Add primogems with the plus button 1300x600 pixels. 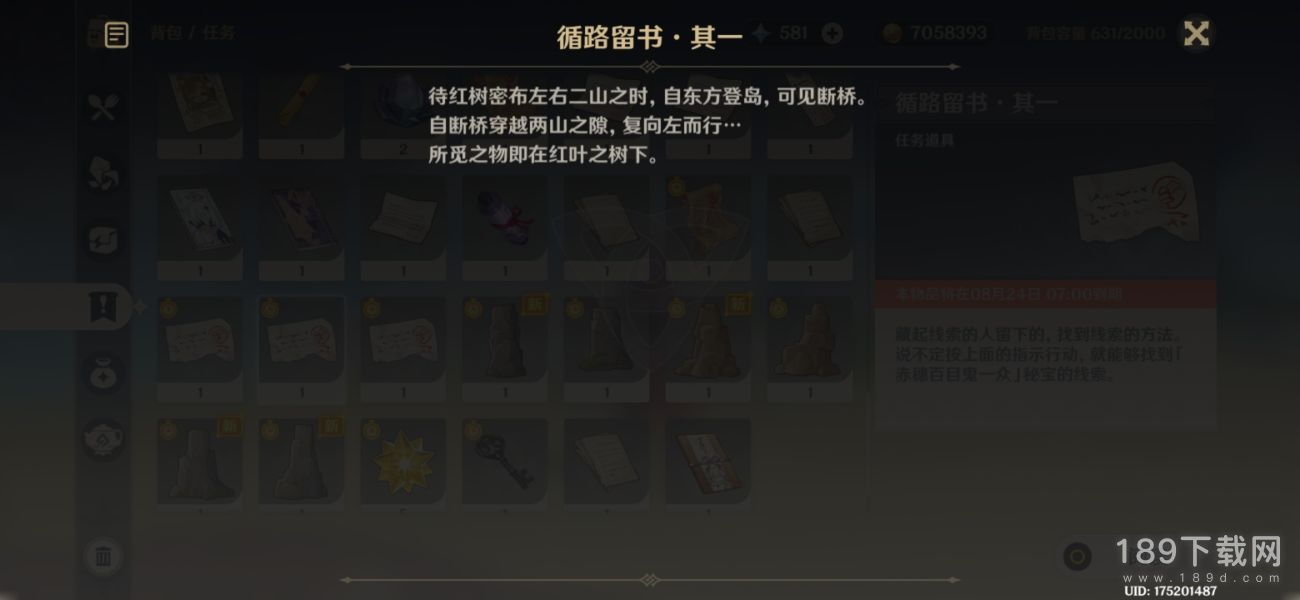coord(832,33)
